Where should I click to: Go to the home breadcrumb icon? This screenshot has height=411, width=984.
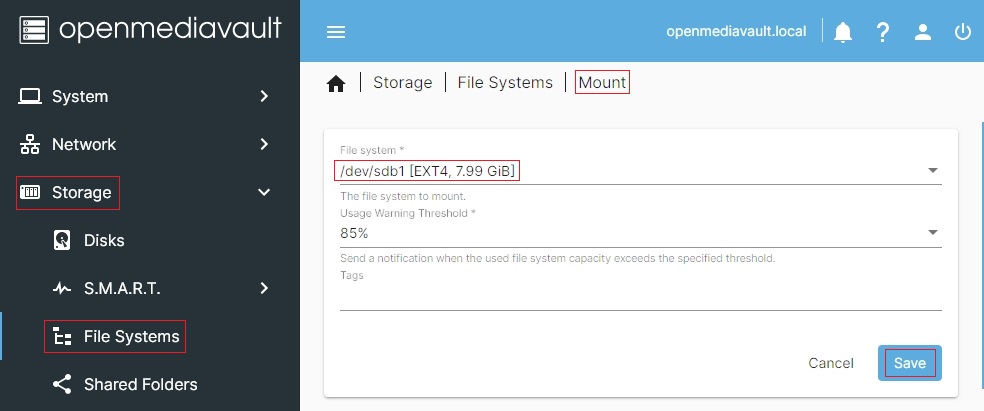[x=336, y=83]
